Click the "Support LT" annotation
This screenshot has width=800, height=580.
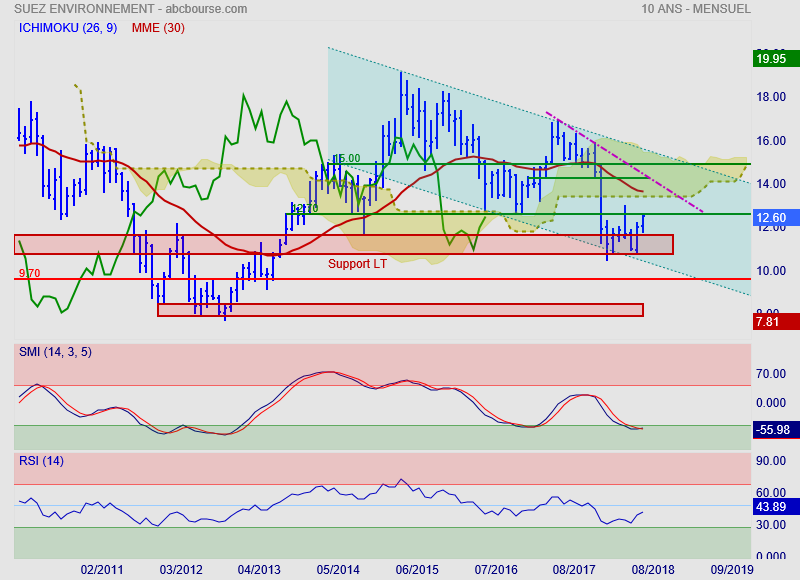pos(357,264)
